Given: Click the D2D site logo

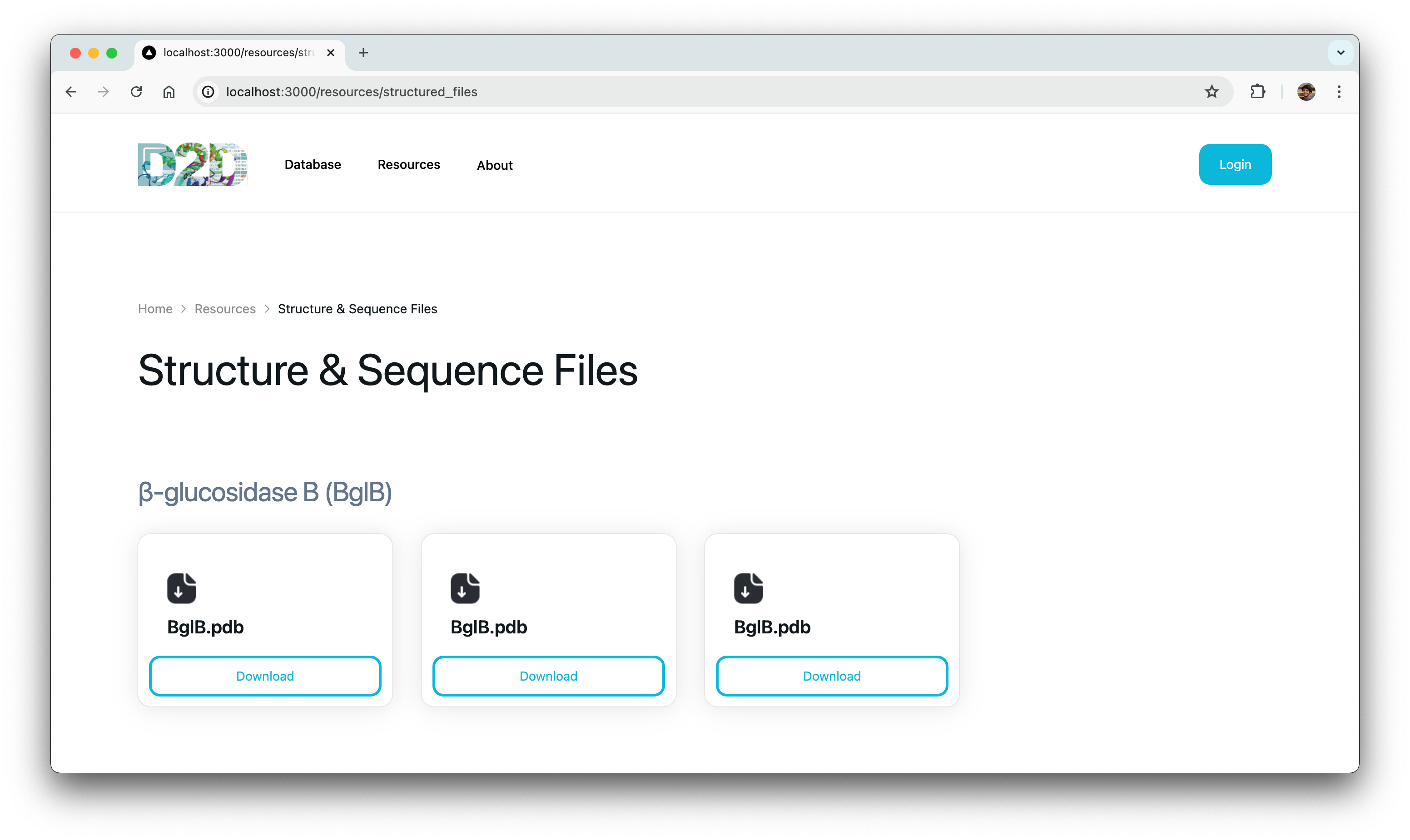Looking at the screenshot, I should tap(193, 164).
